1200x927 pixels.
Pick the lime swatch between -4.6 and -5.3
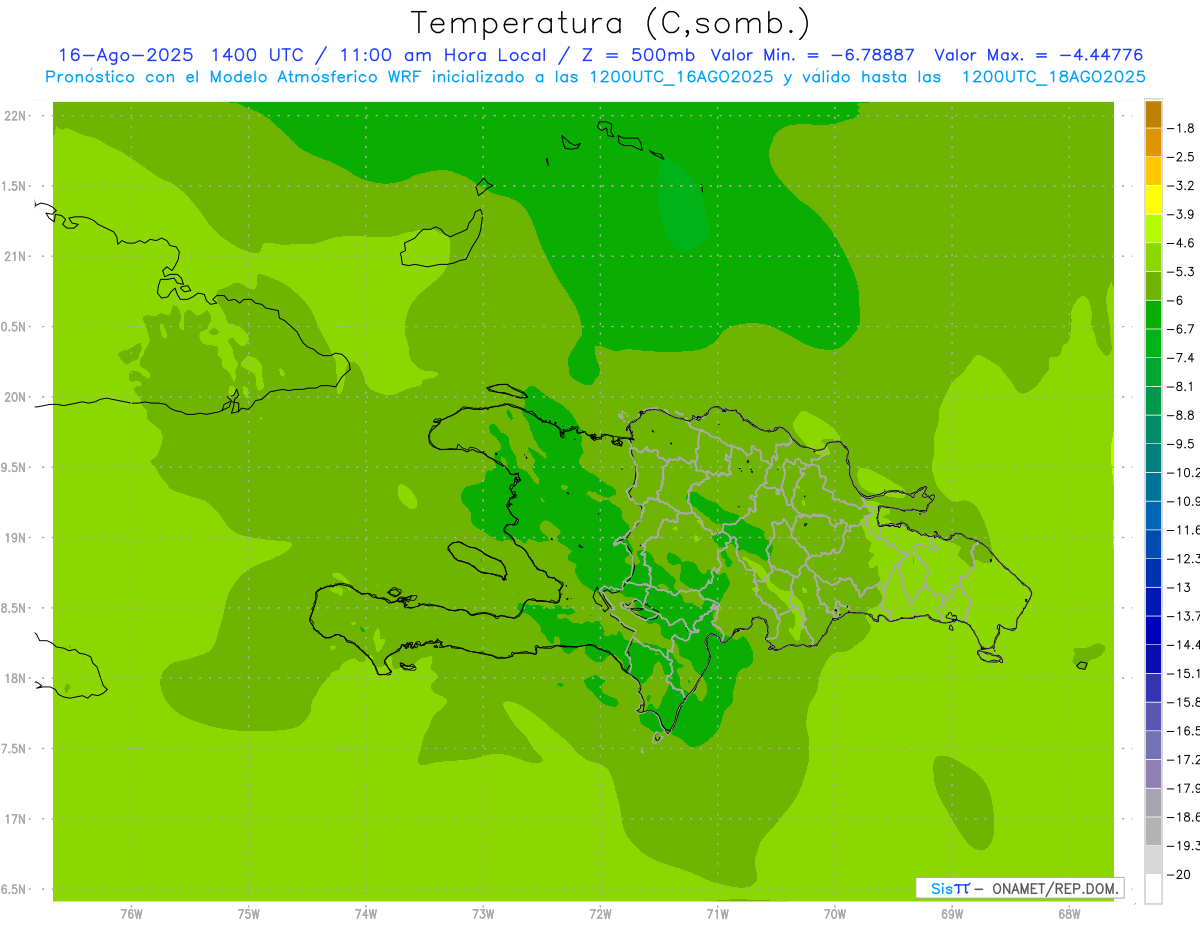click(x=1153, y=257)
